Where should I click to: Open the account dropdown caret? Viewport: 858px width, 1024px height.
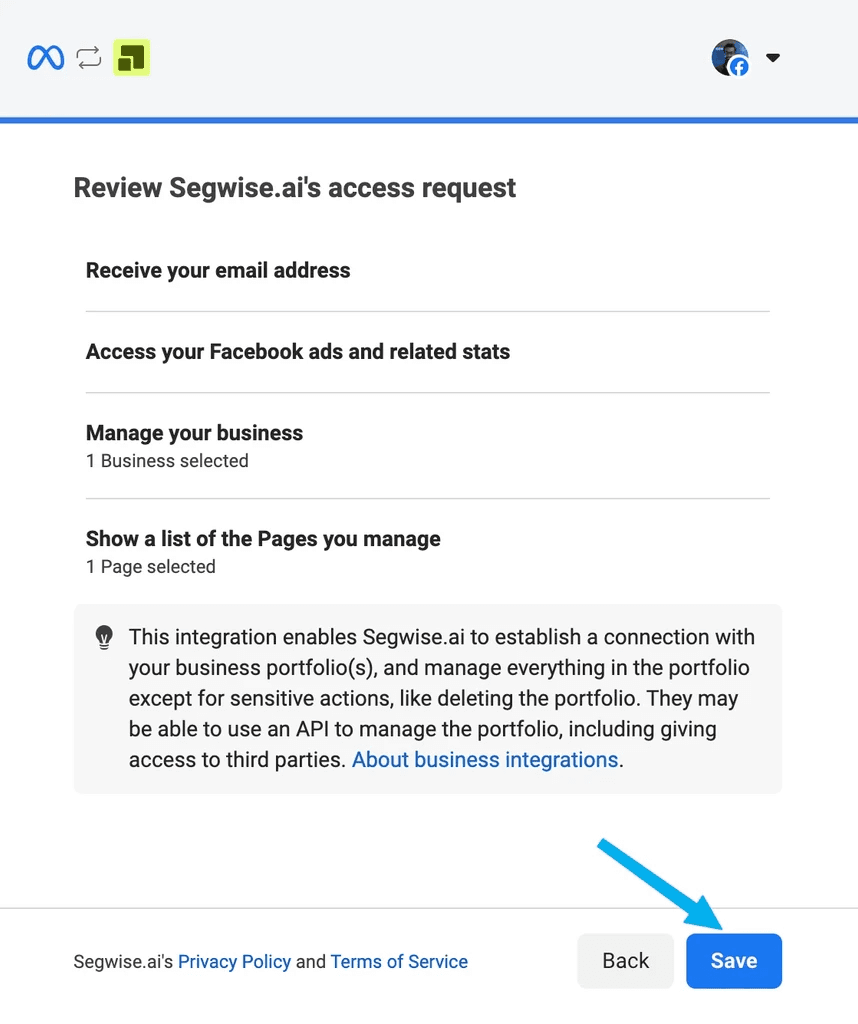click(772, 58)
